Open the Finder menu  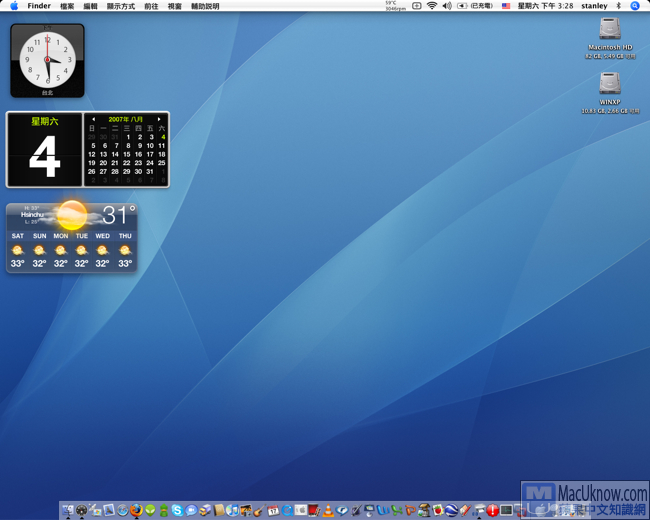pos(39,6)
